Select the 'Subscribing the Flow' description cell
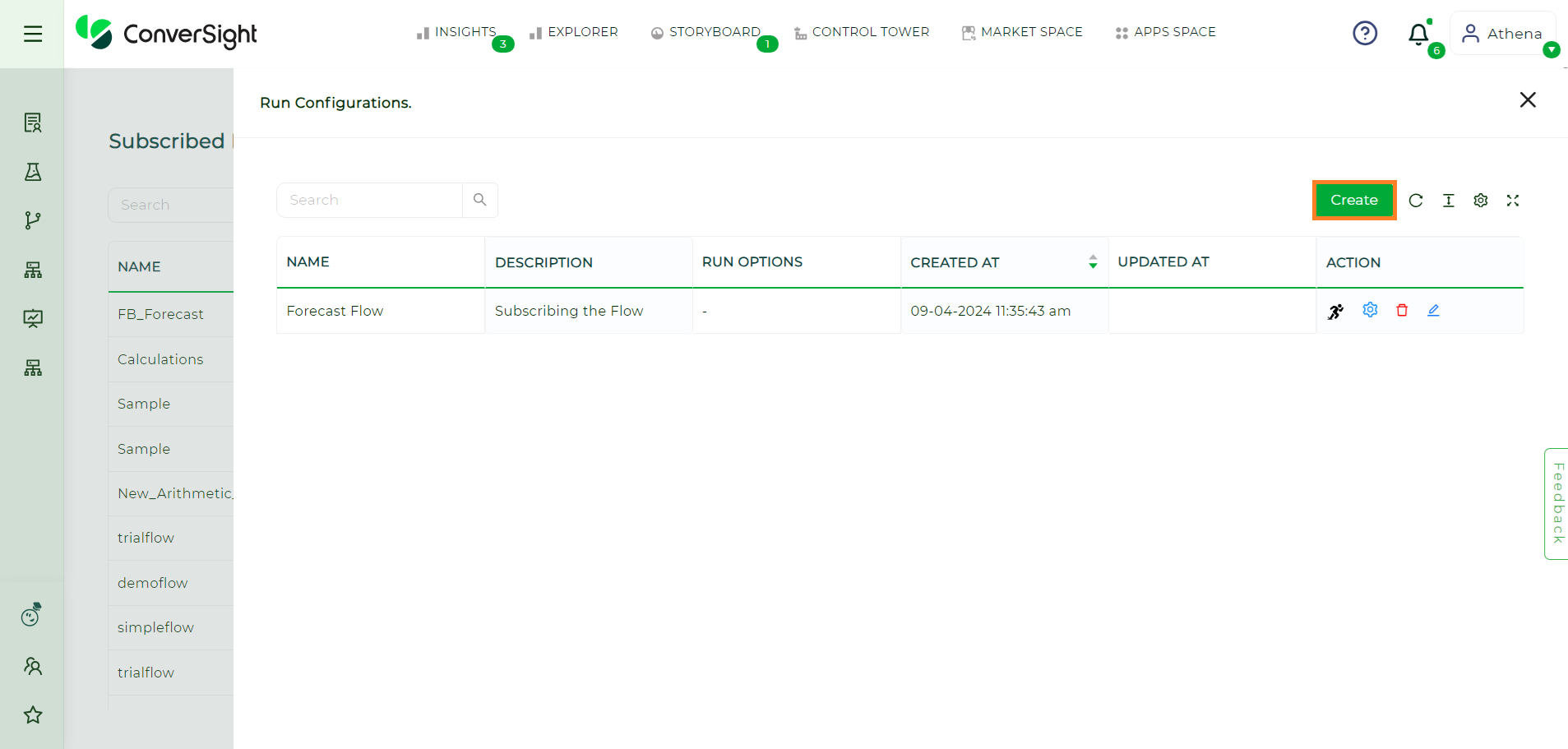1568x749 pixels. click(589, 311)
